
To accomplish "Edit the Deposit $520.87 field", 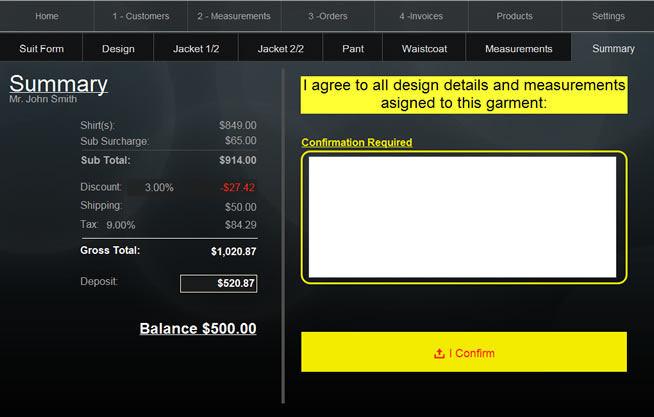I will coord(219,284).
